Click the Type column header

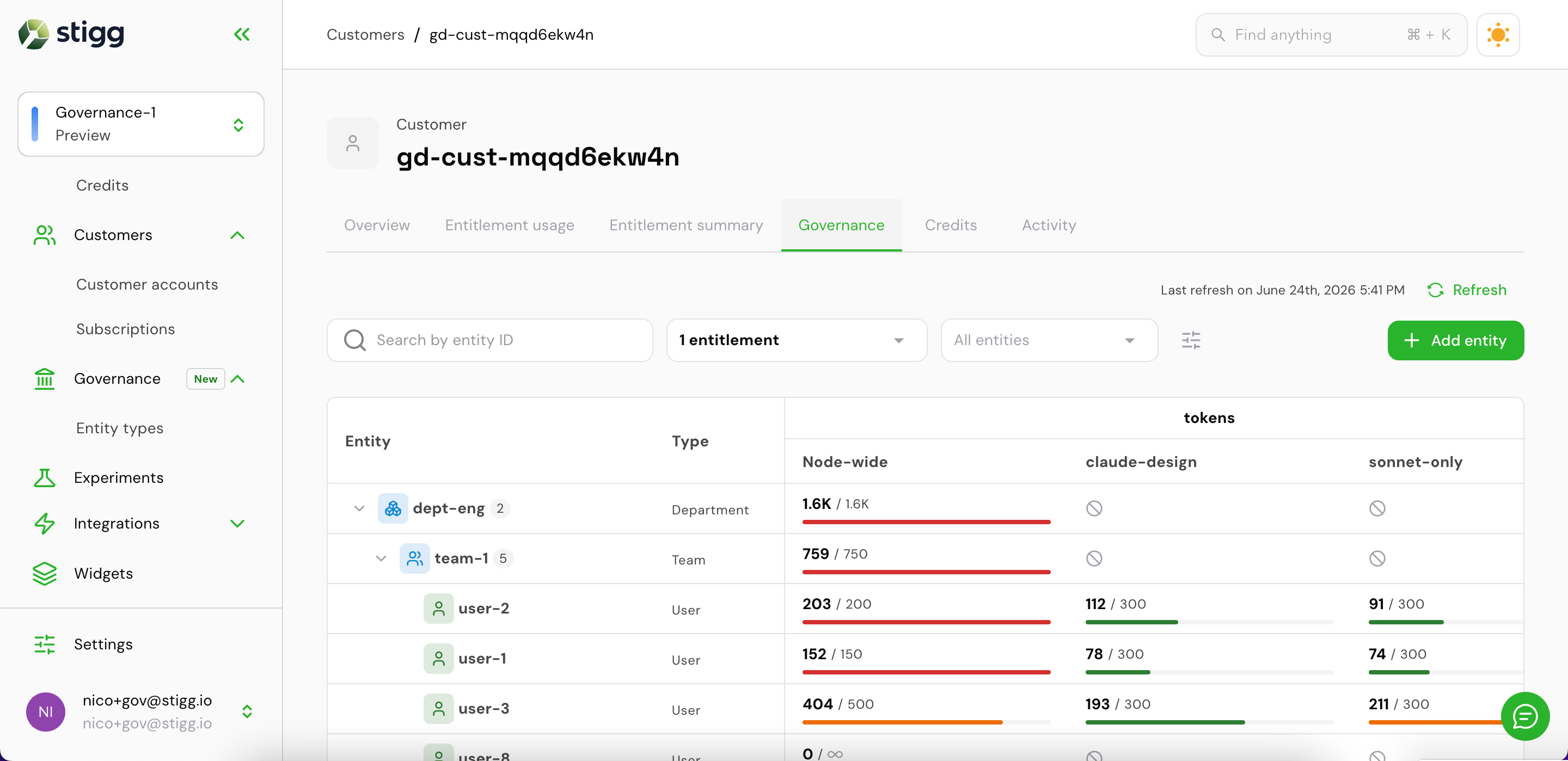690,441
